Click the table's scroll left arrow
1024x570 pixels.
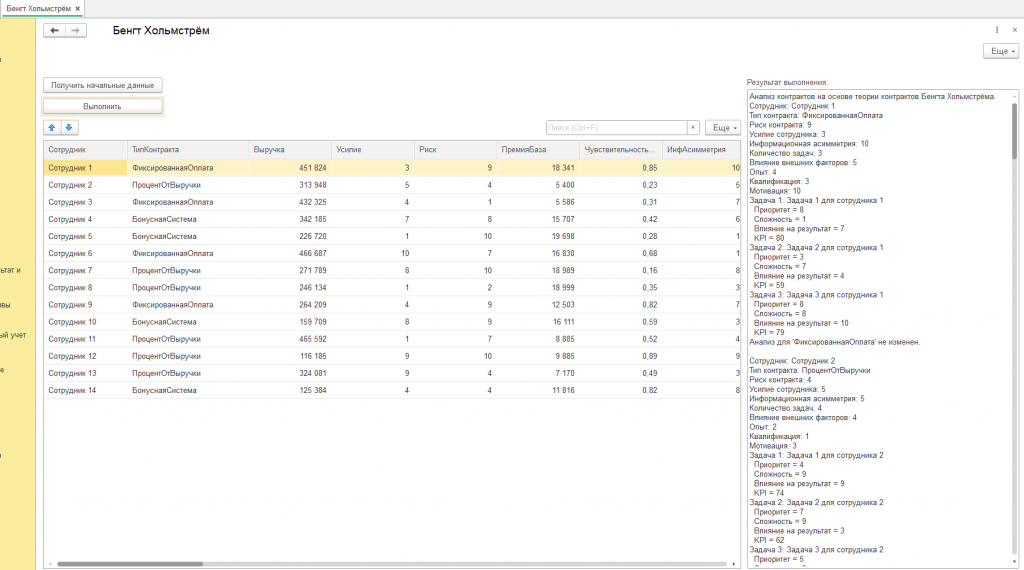tap(50, 564)
